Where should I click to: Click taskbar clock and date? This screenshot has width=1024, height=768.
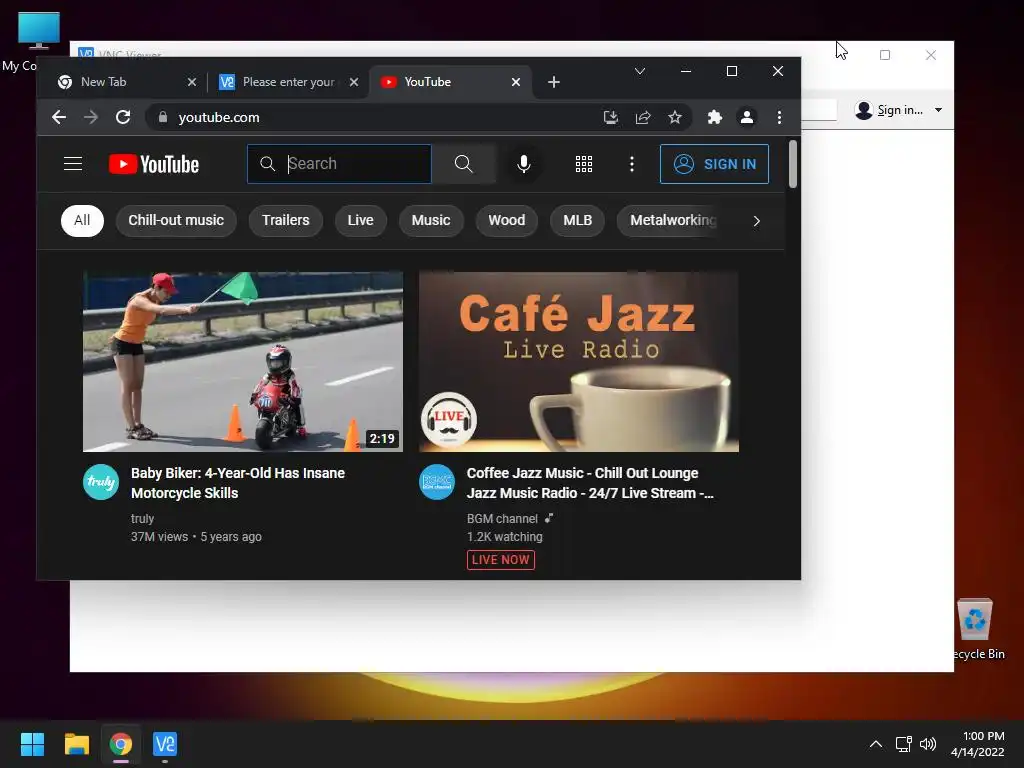(x=978, y=744)
